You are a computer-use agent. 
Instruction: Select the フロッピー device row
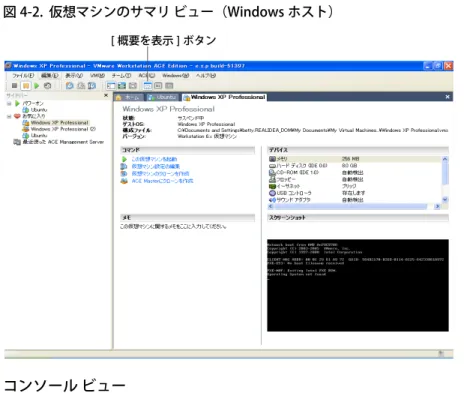(x=355, y=179)
